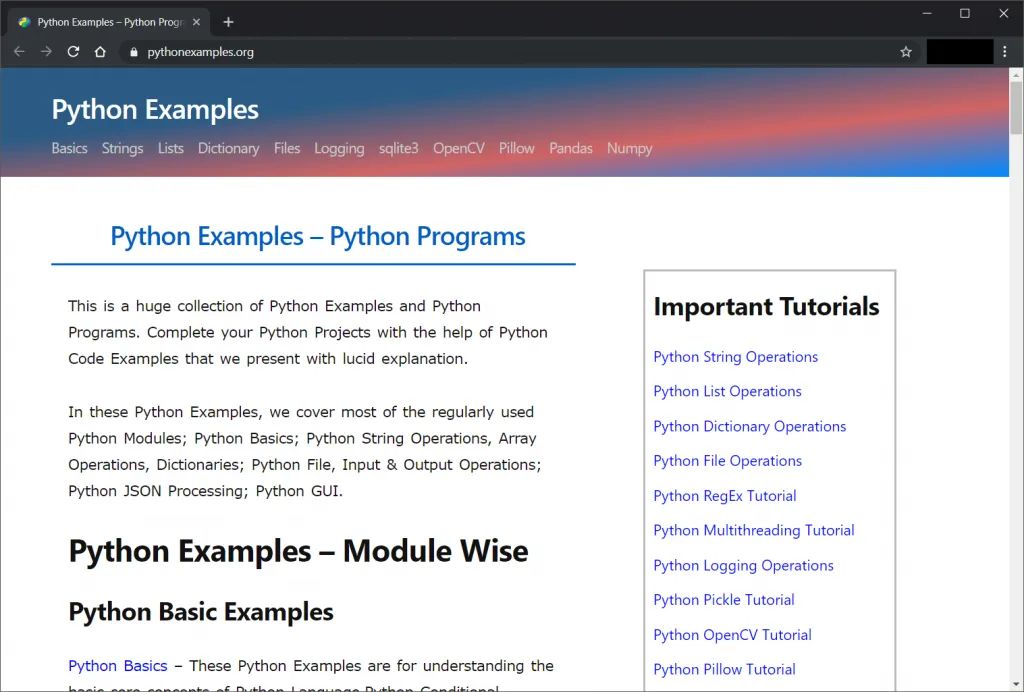
Task: Click the Python Examples site title
Action: pyautogui.click(x=155, y=110)
